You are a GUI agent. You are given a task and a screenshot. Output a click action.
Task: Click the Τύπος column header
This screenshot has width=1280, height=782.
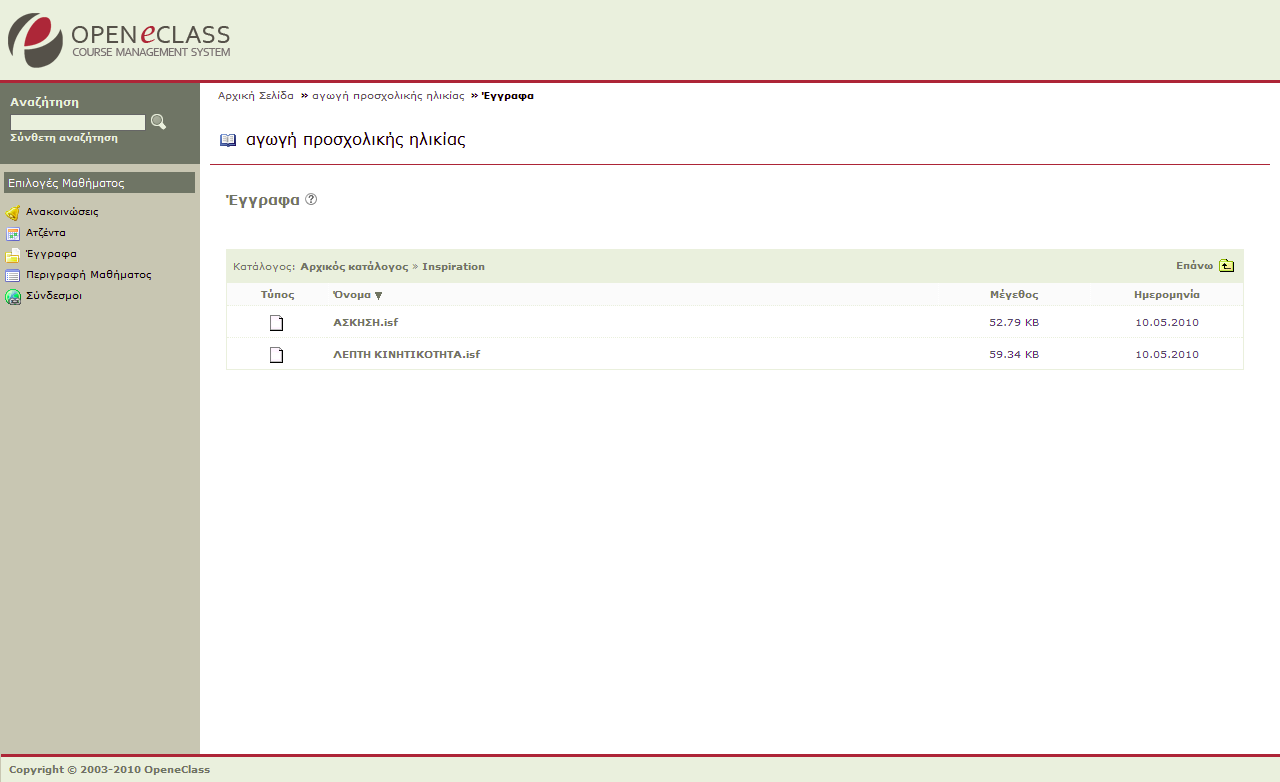[277, 295]
